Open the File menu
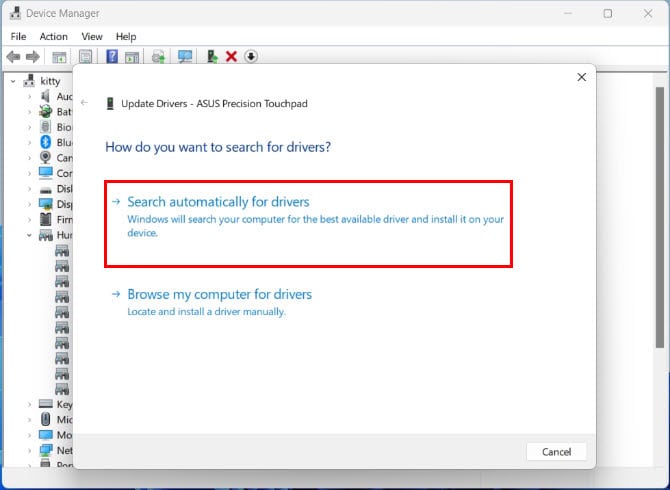This screenshot has width=670, height=490. [x=18, y=37]
